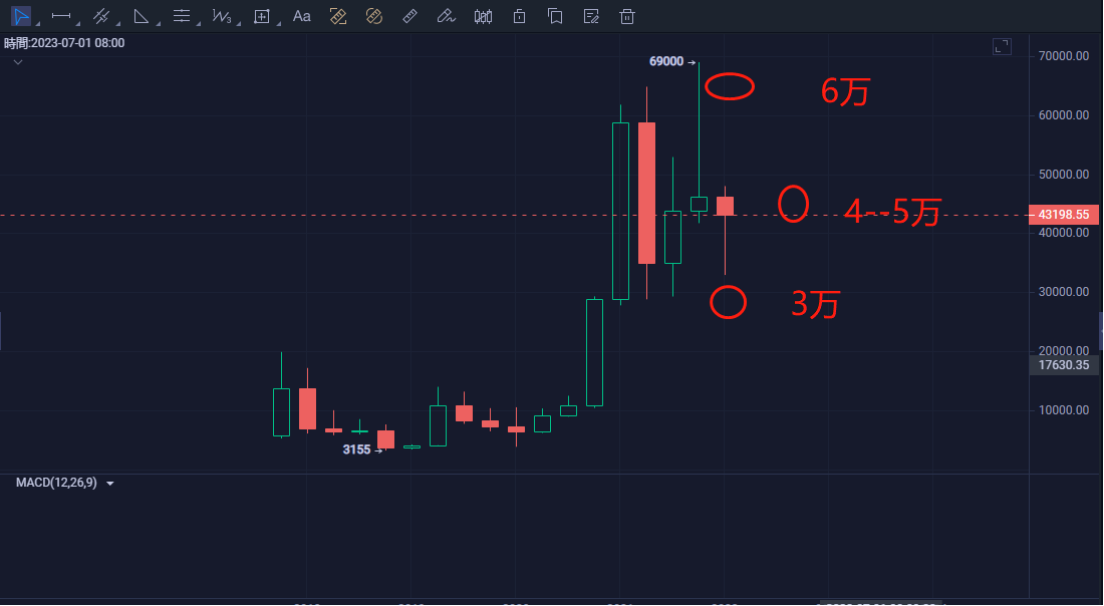Click the lock drawings icon
Viewport: 1104px width, 606px height.
coord(520,15)
